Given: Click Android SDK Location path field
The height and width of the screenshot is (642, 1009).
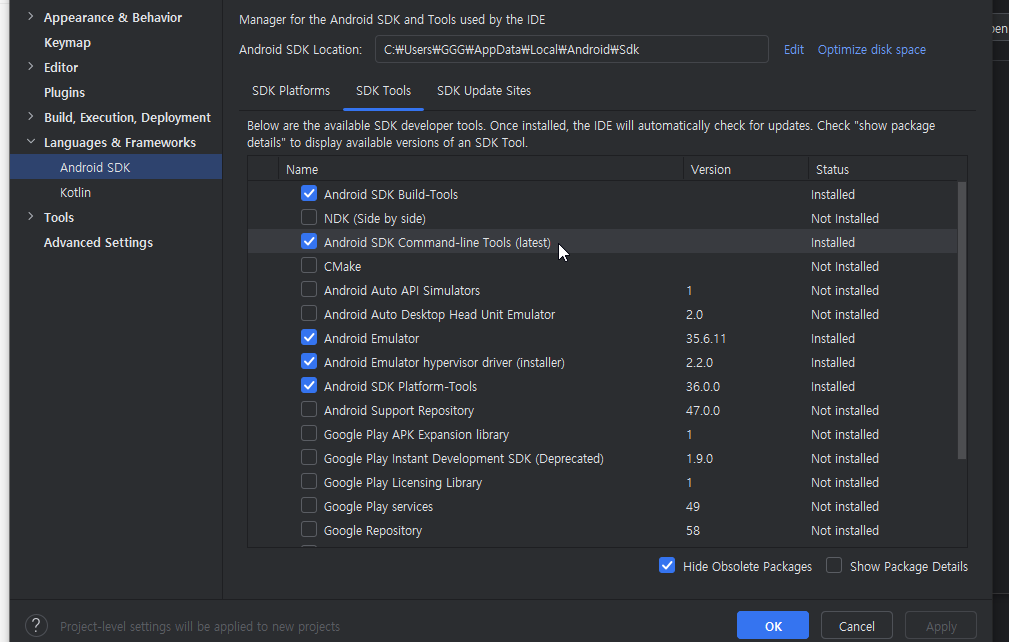Looking at the screenshot, I should pos(571,50).
